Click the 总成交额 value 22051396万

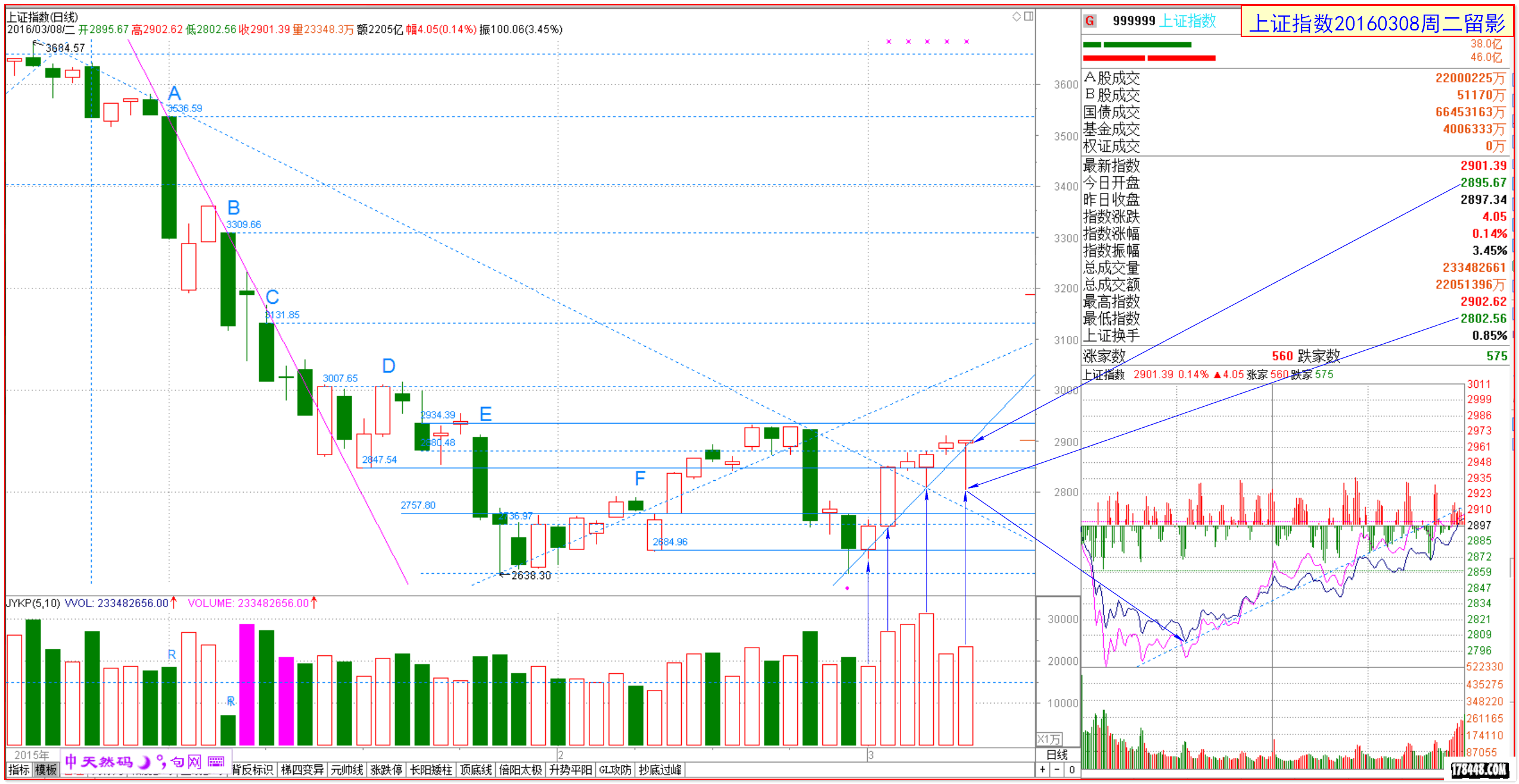click(1471, 285)
